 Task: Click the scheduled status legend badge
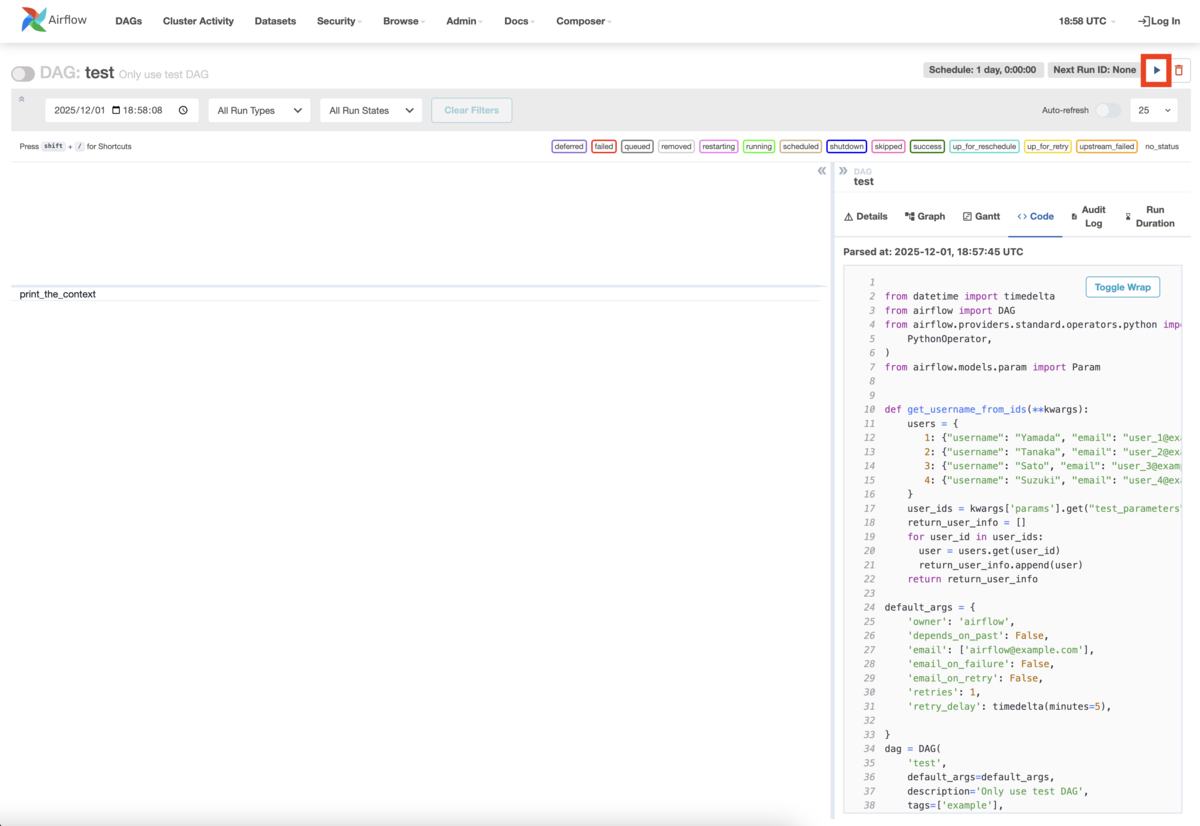click(800, 147)
